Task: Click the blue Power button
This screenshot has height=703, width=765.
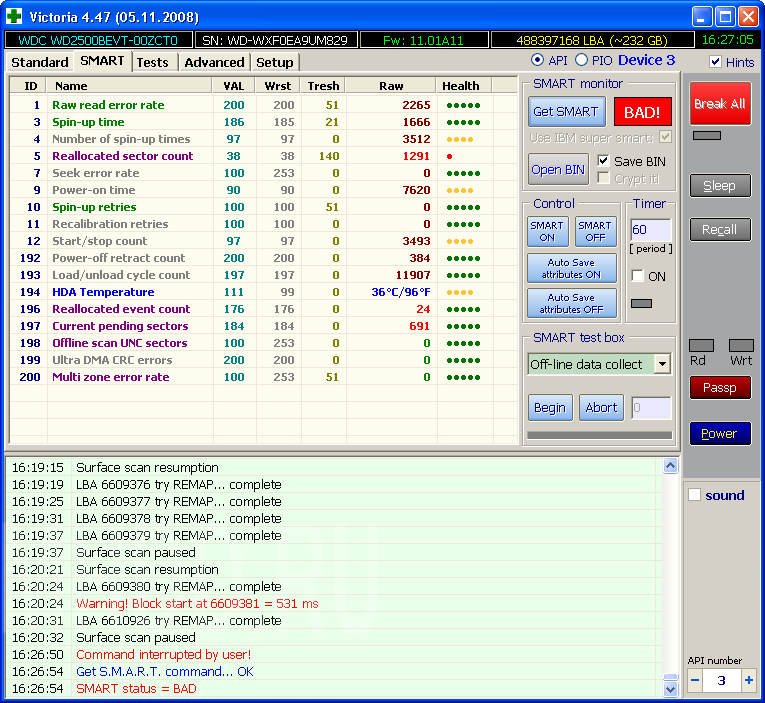Action: (719, 434)
